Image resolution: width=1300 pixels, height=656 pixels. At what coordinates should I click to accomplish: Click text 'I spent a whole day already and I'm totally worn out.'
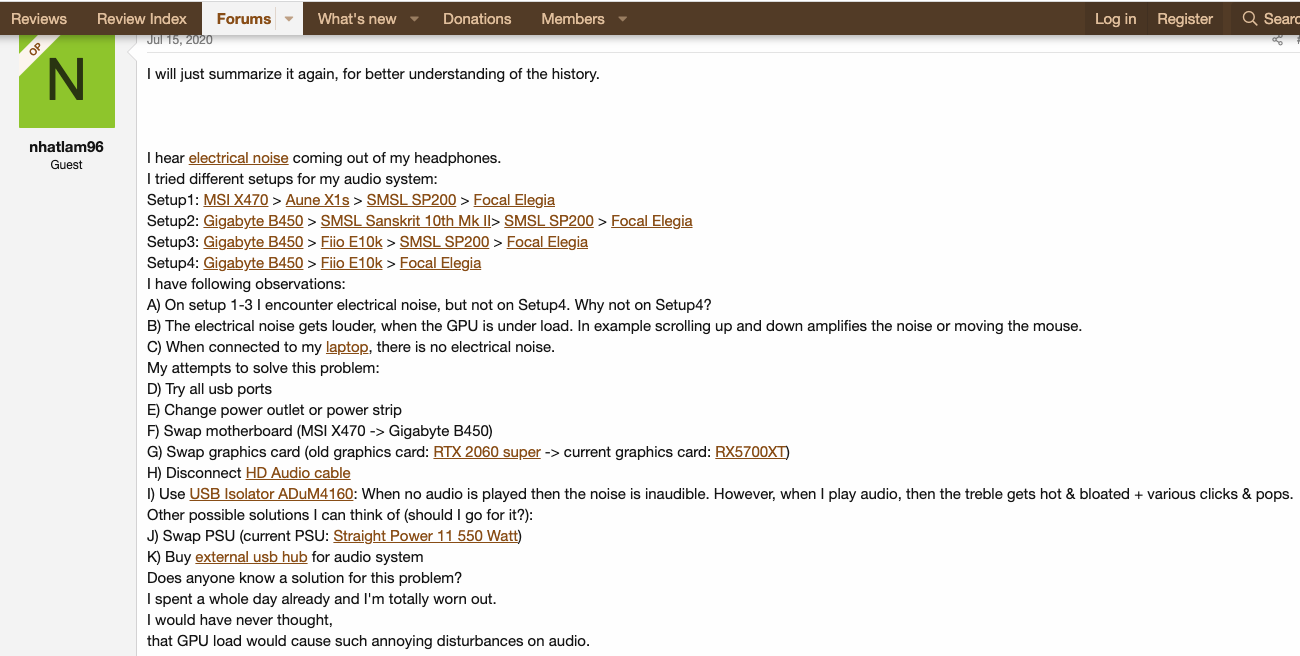click(322, 599)
